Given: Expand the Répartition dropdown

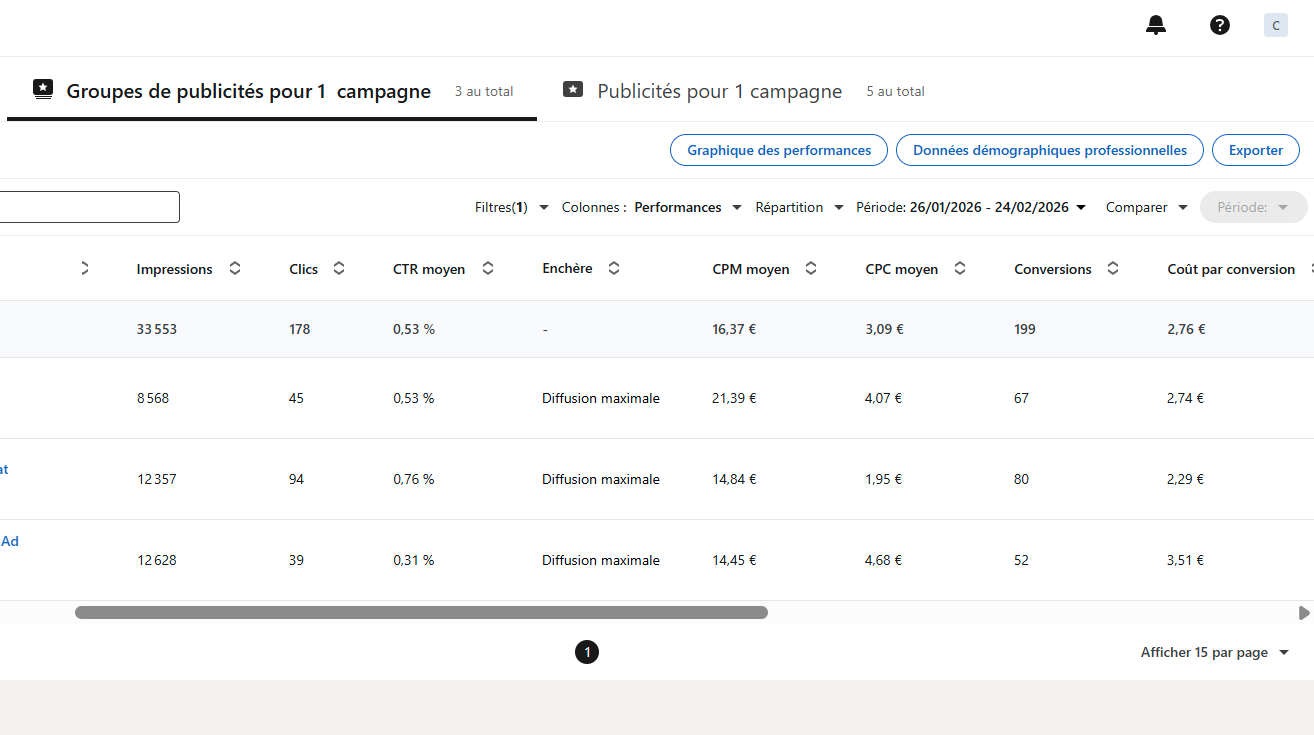Looking at the screenshot, I should (799, 208).
